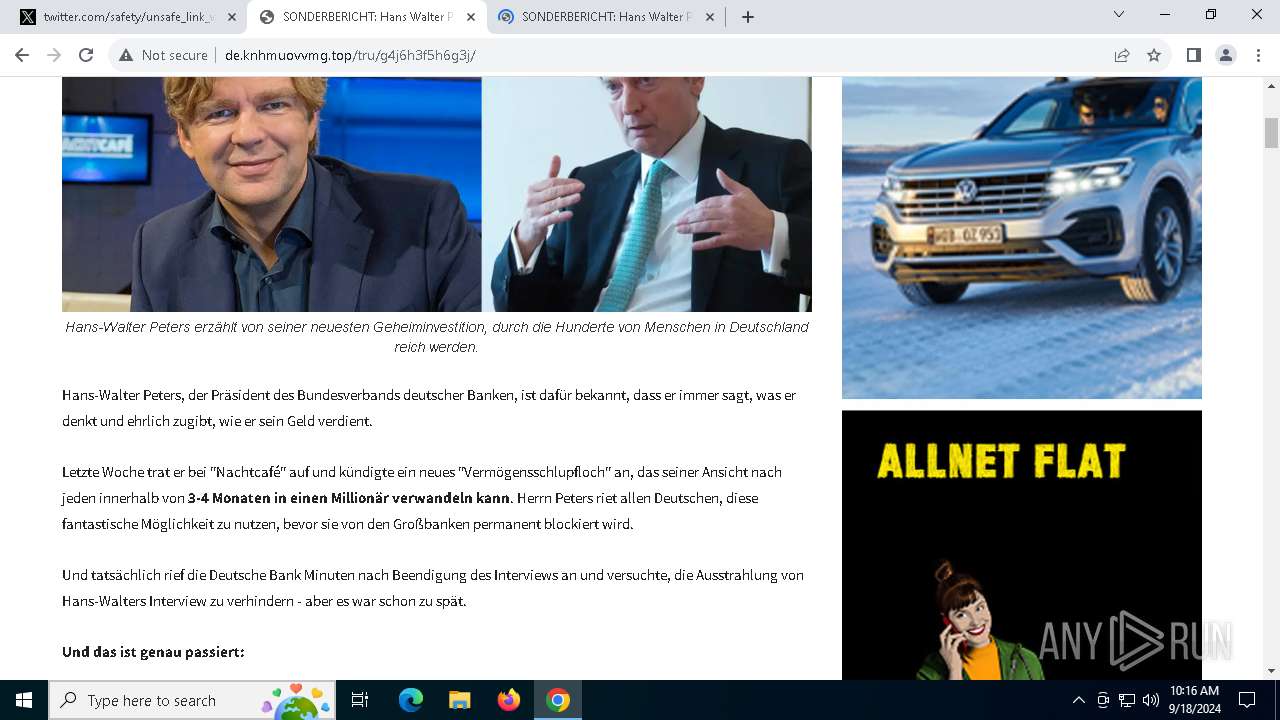Viewport: 1280px width, 720px height.
Task: Close the third SONDERBERICHT tab
Action: click(709, 17)
